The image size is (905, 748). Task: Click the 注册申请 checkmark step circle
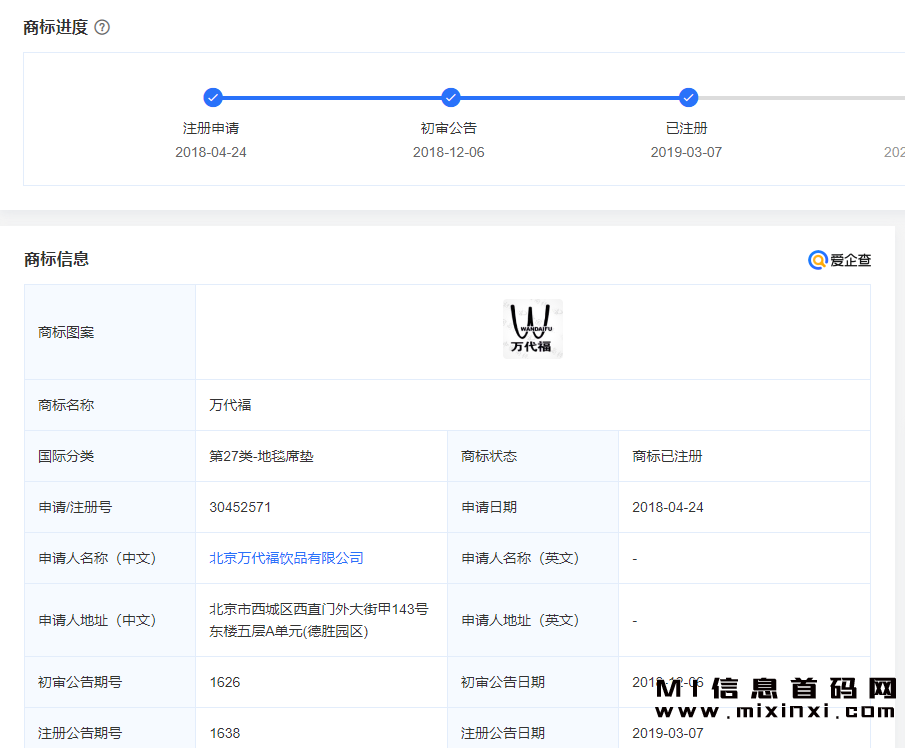[x=212, y=97]
